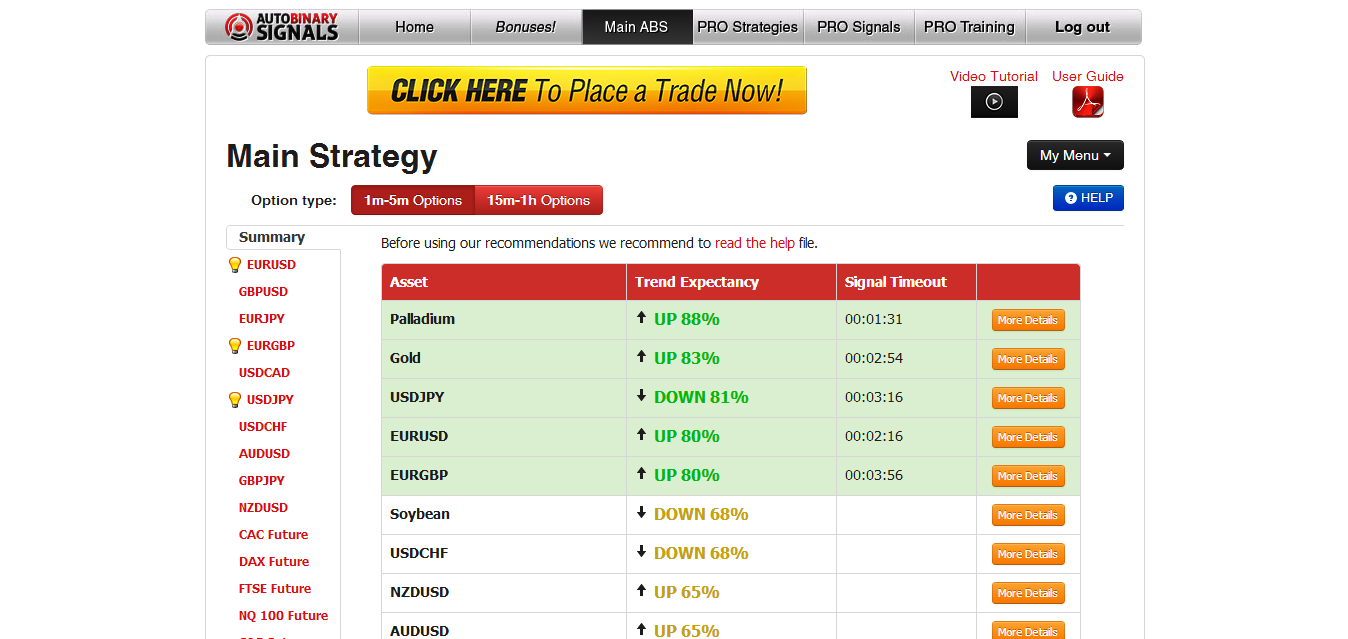The height and width of the screenshot is (639, 1348).
Task: Select NQ 100 Future in sidebar
Action: pos(283,616)
